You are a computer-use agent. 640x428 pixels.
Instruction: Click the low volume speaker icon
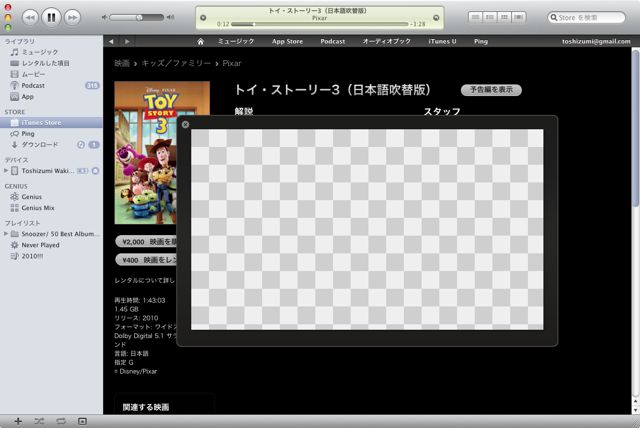pyautogui.click(x=104, y=17)
